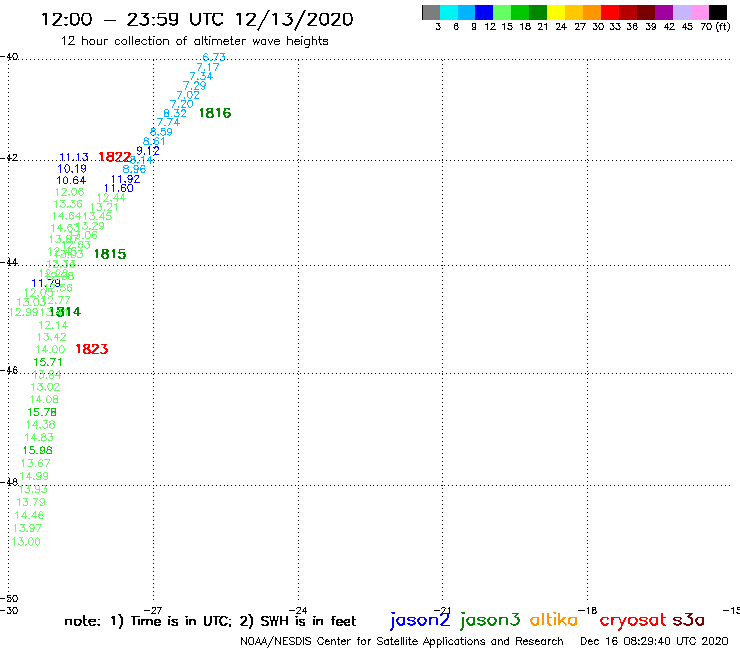Click the gray swatch in the legend

[x=431, y=12]
